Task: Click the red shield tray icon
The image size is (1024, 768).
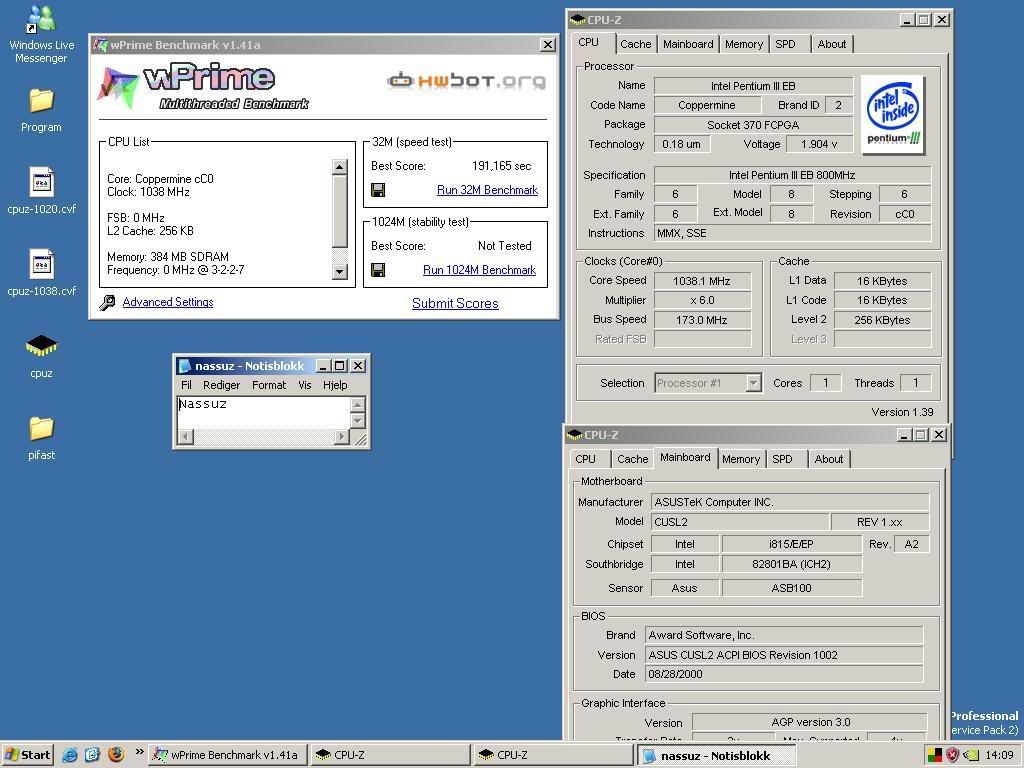Action: coord(953,755)
